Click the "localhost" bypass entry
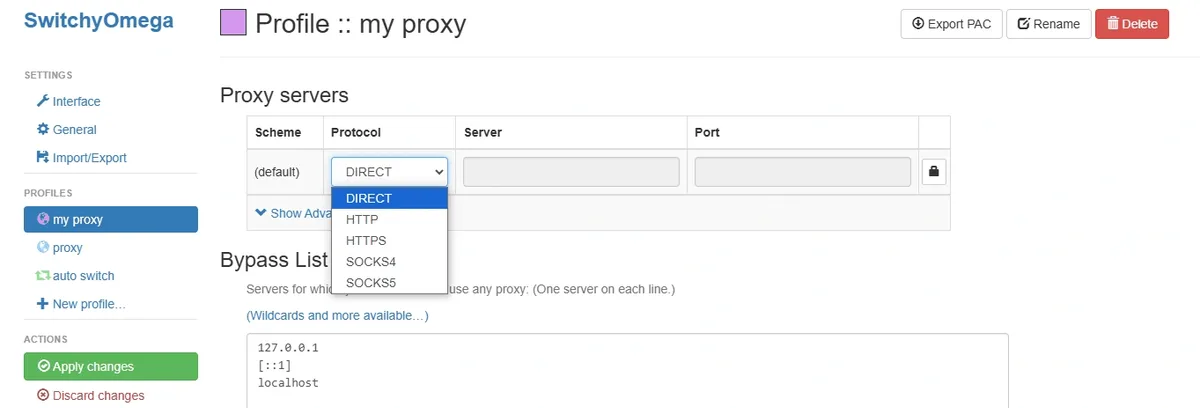1200x408 pixels. point(288,383)
